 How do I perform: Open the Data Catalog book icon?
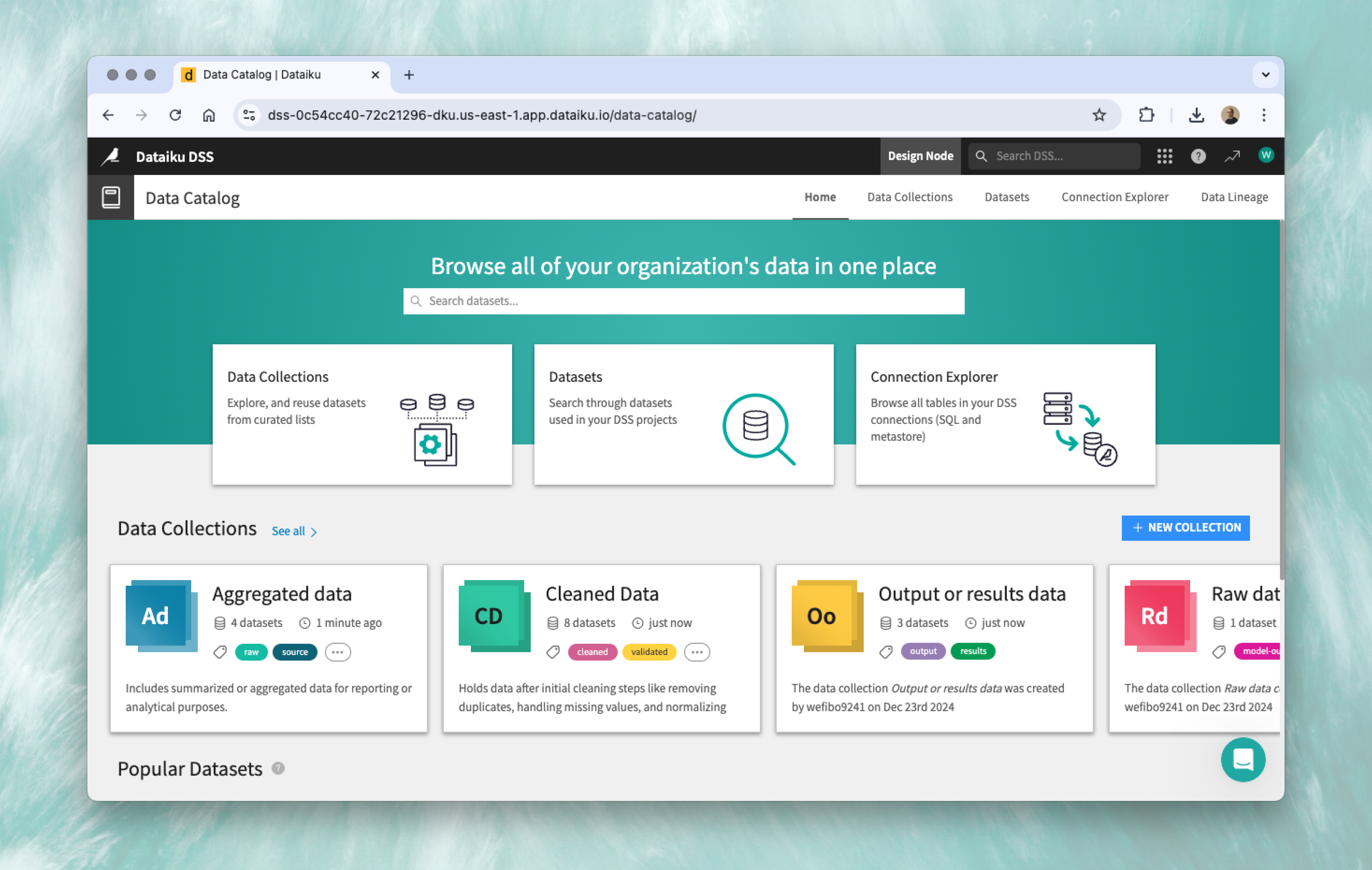point(111,198)
